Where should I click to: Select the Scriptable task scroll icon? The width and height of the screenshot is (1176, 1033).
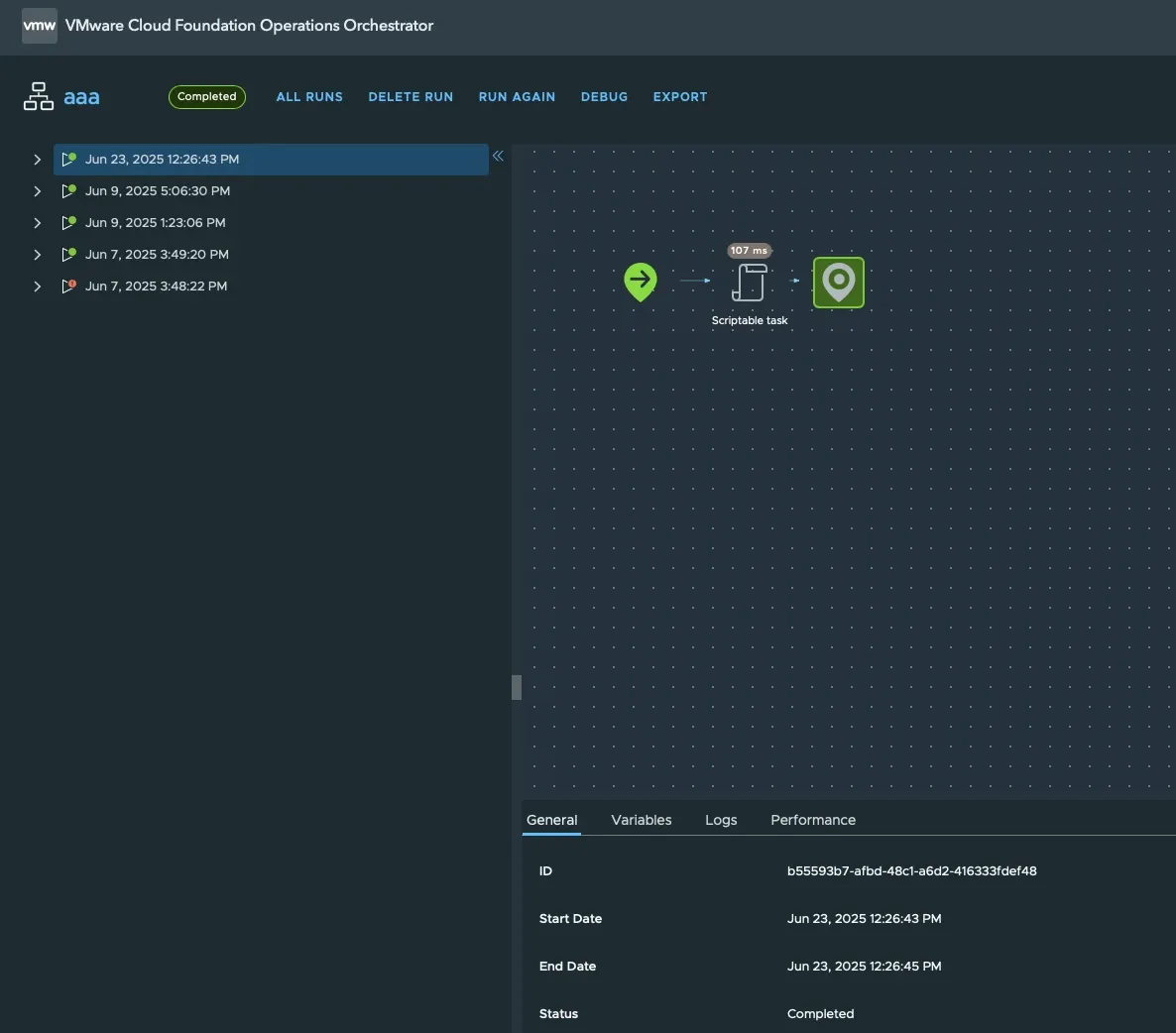(750, 283)
